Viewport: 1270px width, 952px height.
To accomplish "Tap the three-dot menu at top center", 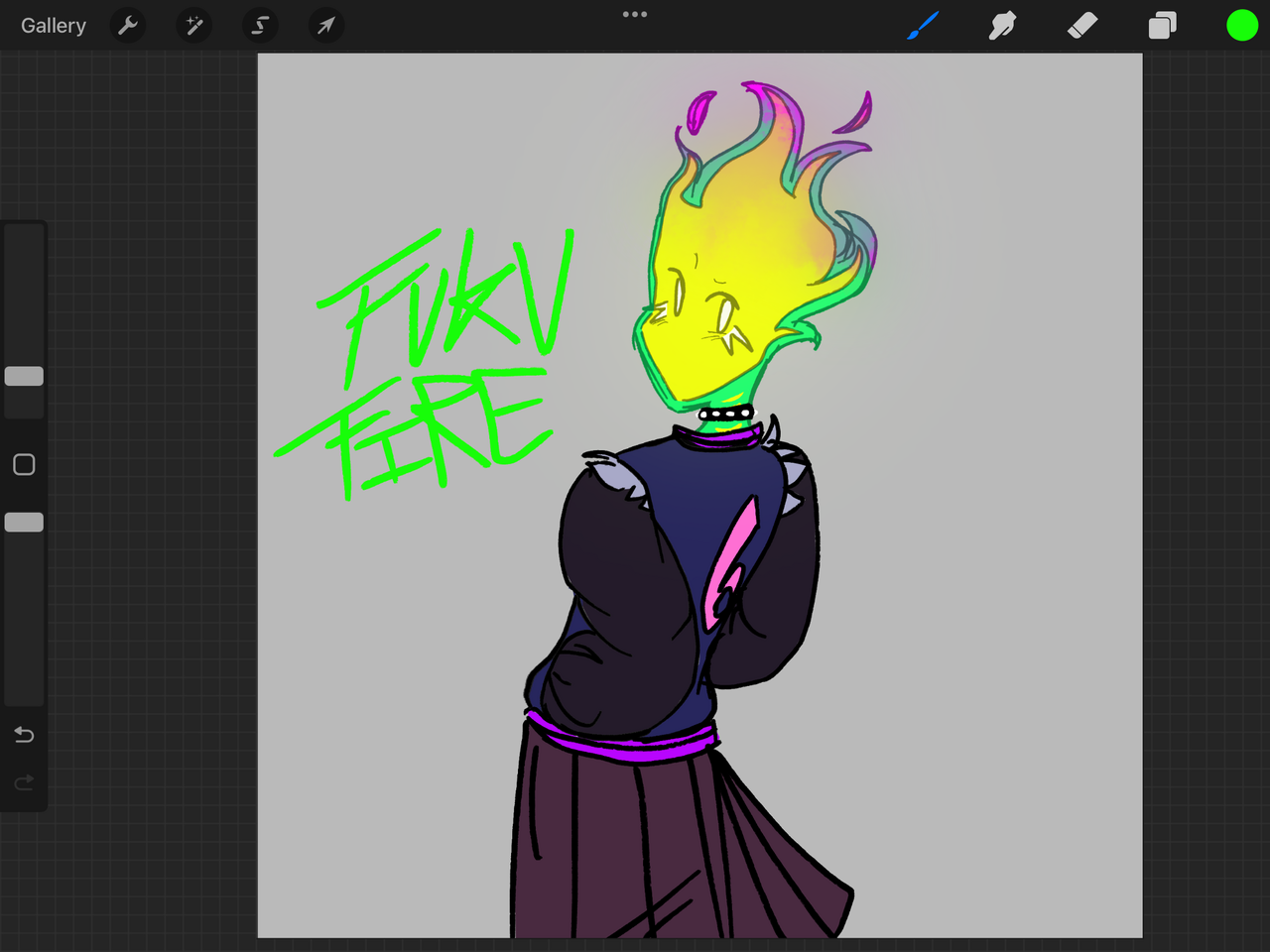I will coord(635,14).
